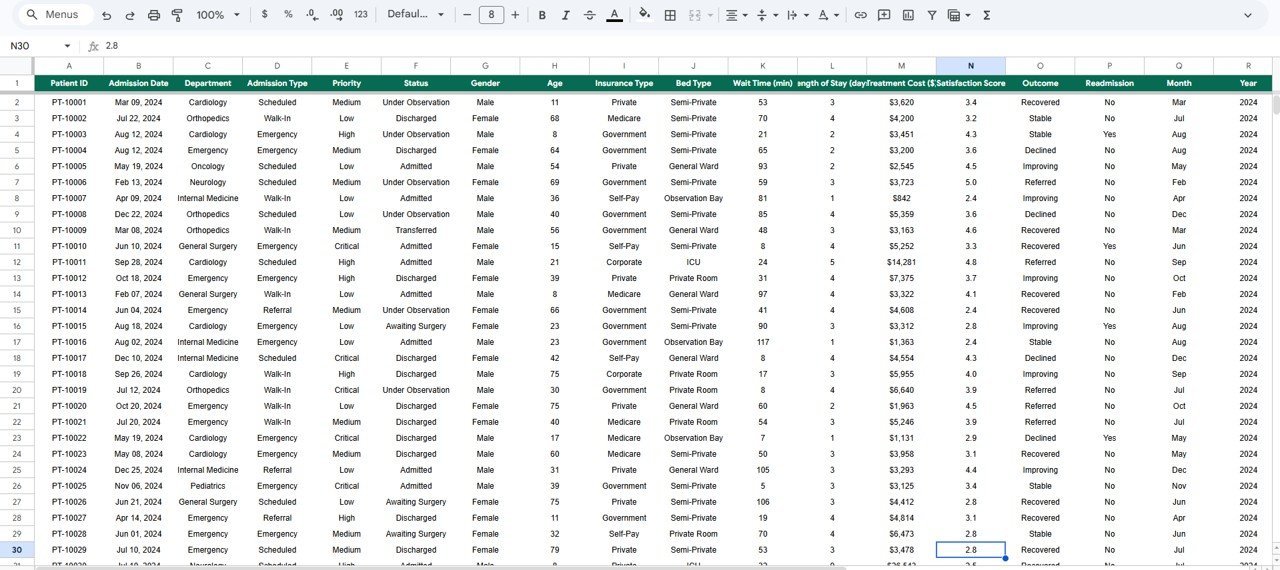Screen dimensions: 1280x570
Task: Toggle bold formatting
Action: click(542, 15)
